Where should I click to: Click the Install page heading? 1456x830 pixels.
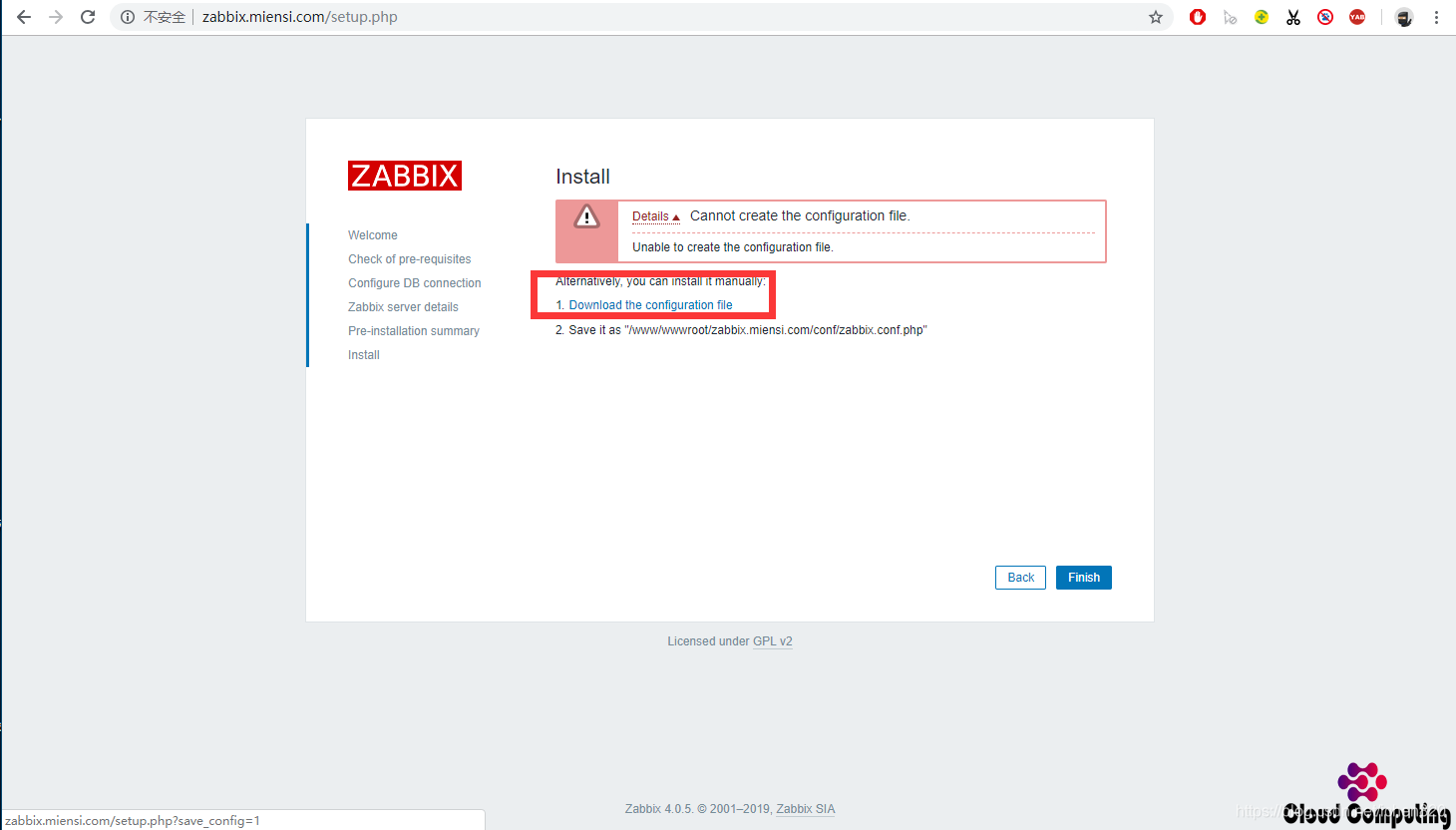click(x=582, y=177)
